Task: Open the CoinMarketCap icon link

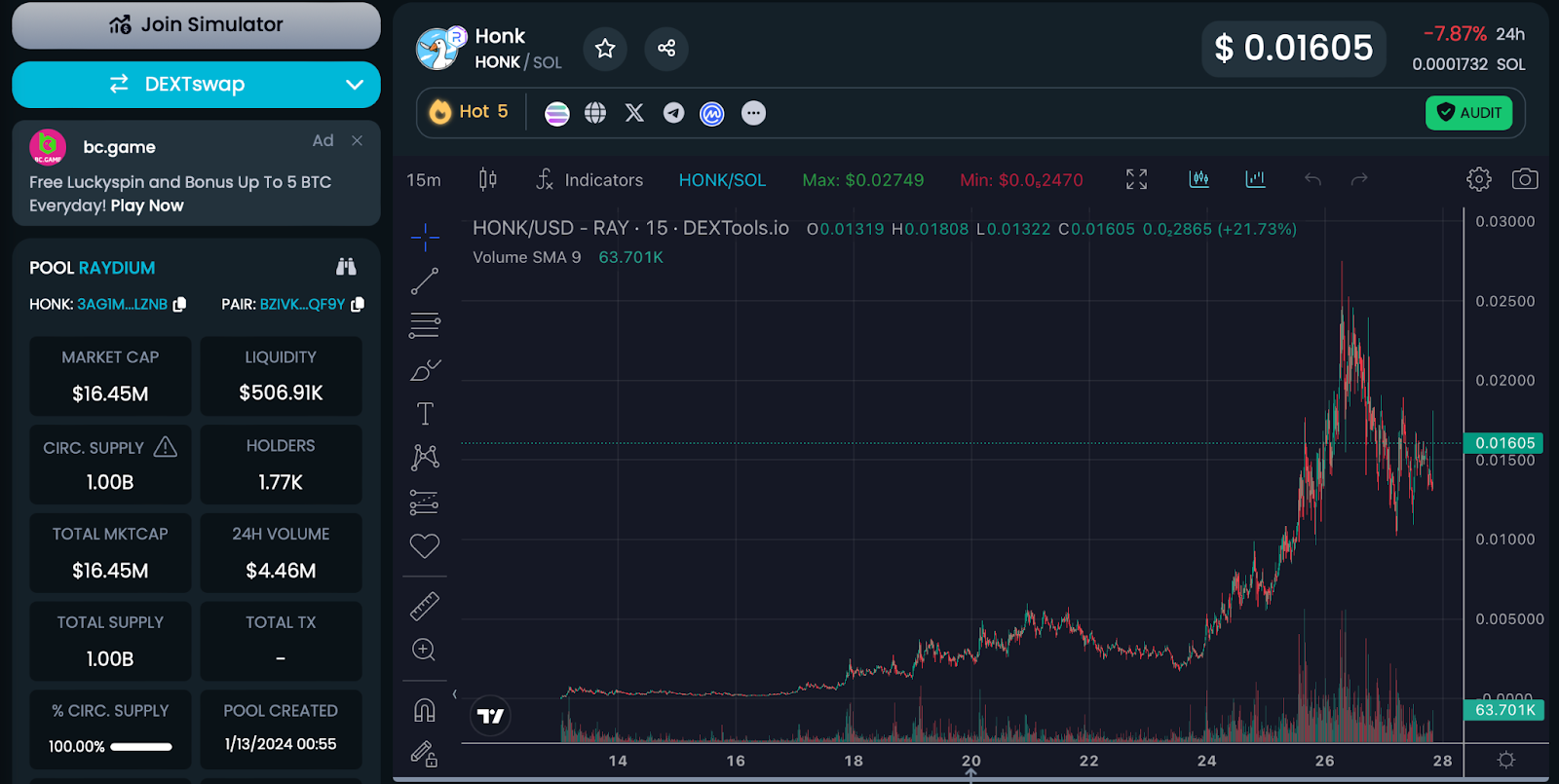Action: coord(712,114)
